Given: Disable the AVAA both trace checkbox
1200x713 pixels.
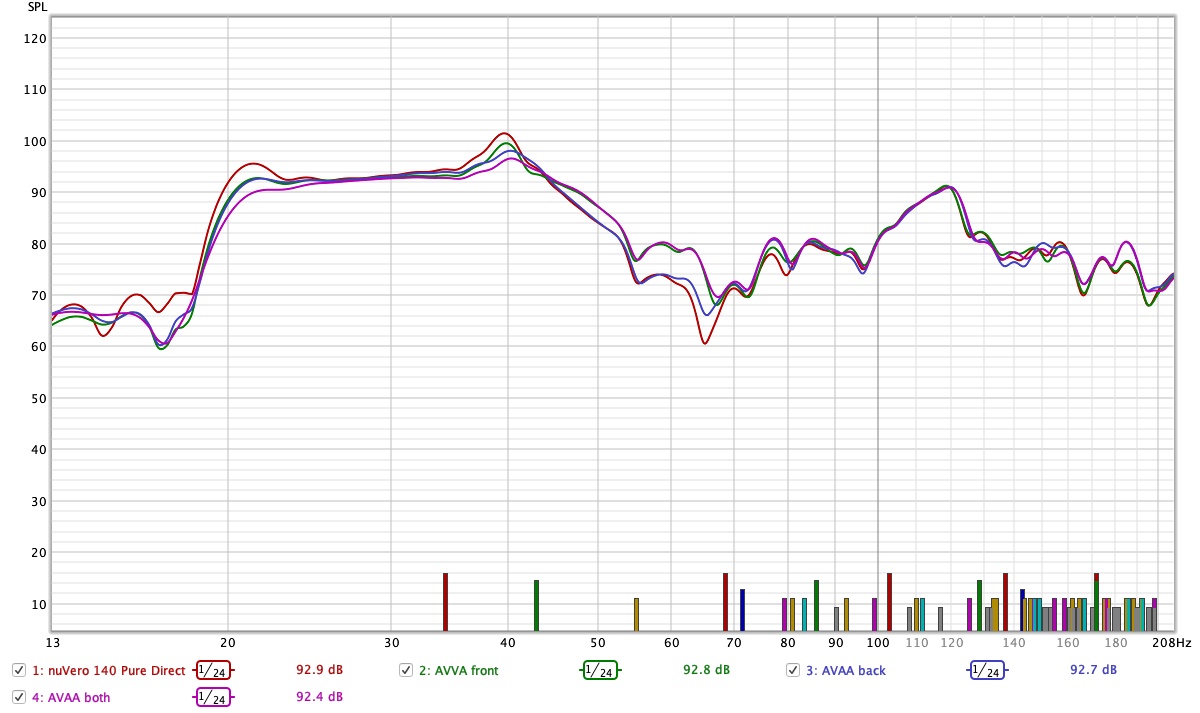Looking at the screenshot, I should pyautogui.click(x=19, y=697).
